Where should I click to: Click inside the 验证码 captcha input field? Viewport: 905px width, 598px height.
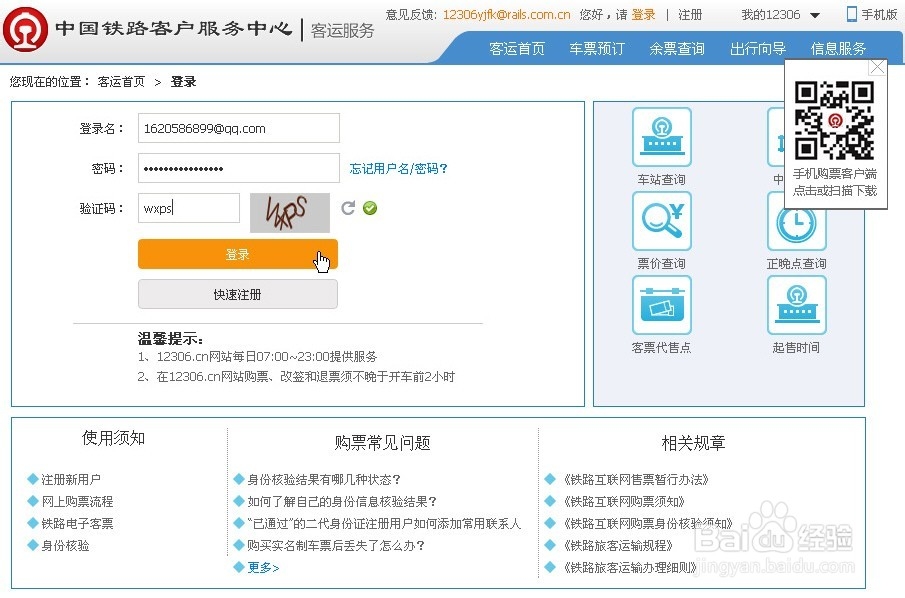point(188,207)
